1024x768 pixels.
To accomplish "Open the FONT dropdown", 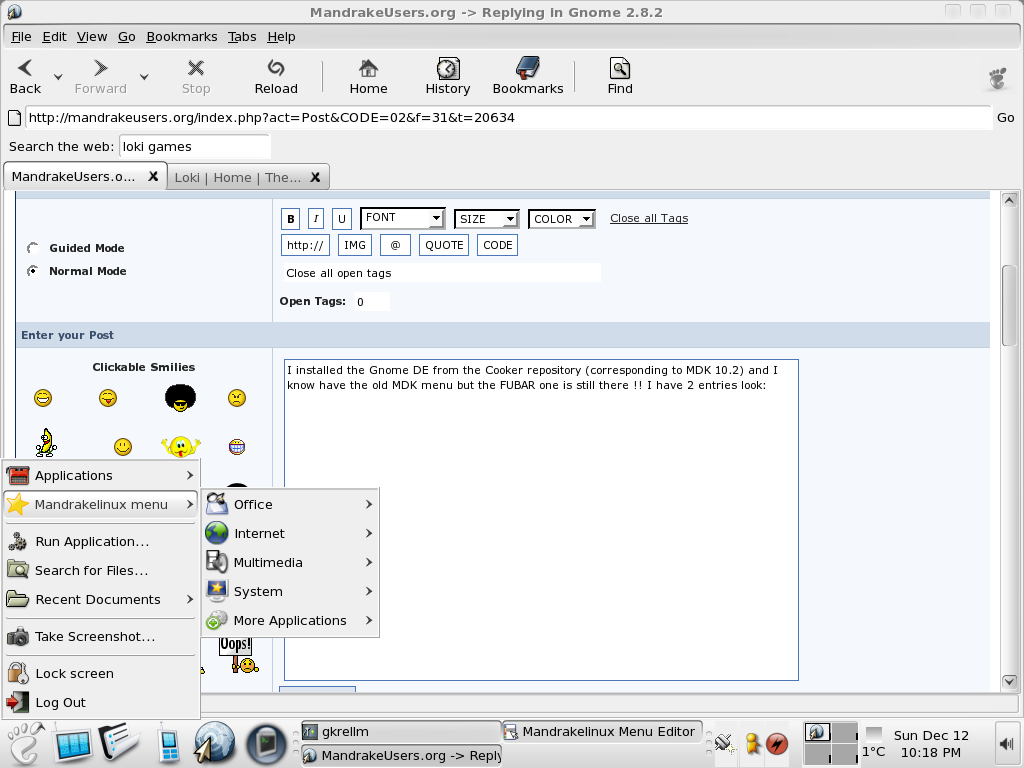I will [403, 218].
